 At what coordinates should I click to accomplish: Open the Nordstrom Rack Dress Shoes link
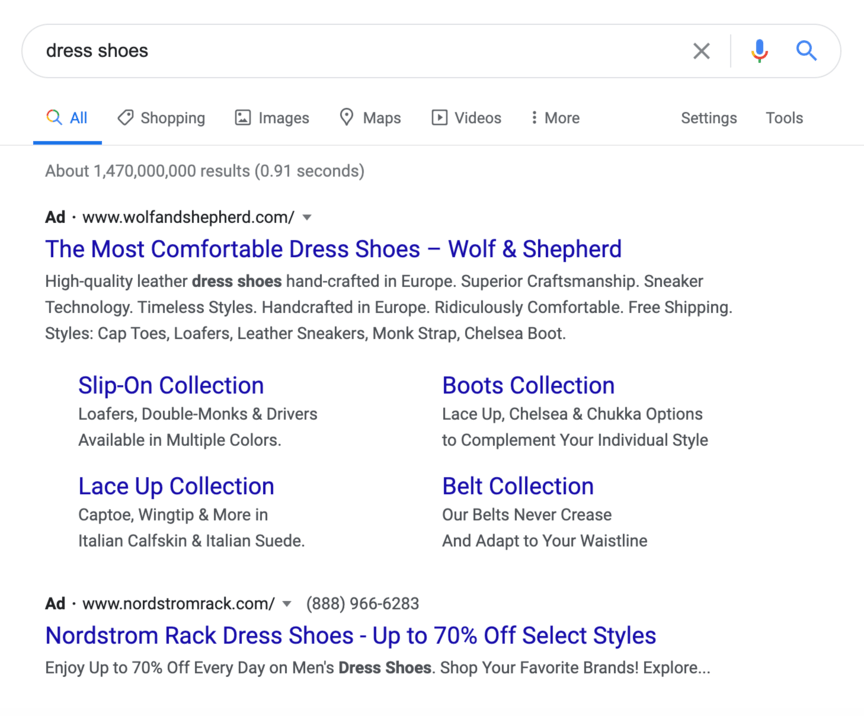350,636
